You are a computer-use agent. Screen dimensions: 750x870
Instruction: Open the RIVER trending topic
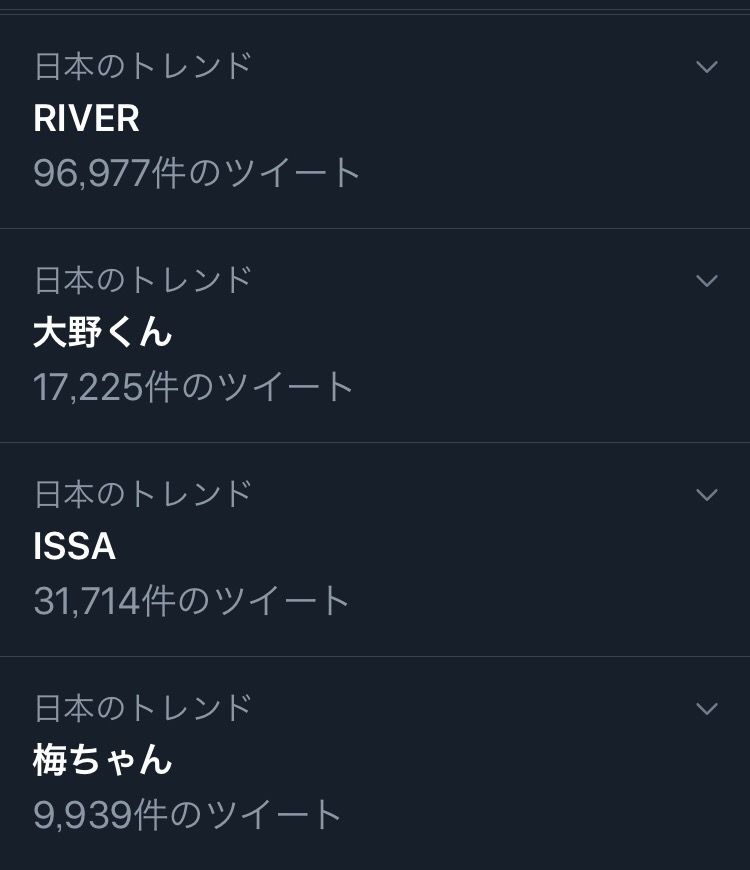click(x=86, y=118)
